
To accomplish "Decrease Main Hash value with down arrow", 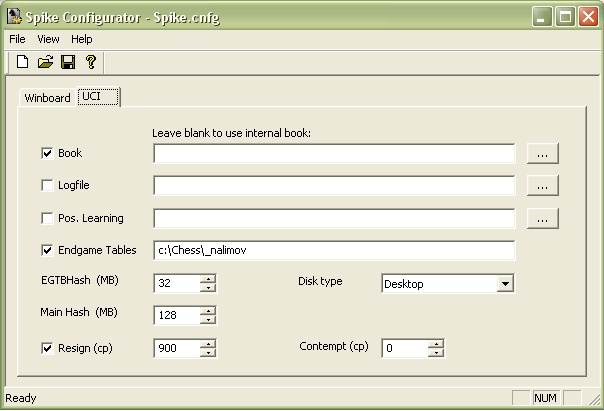I will (x=208, y=320).
